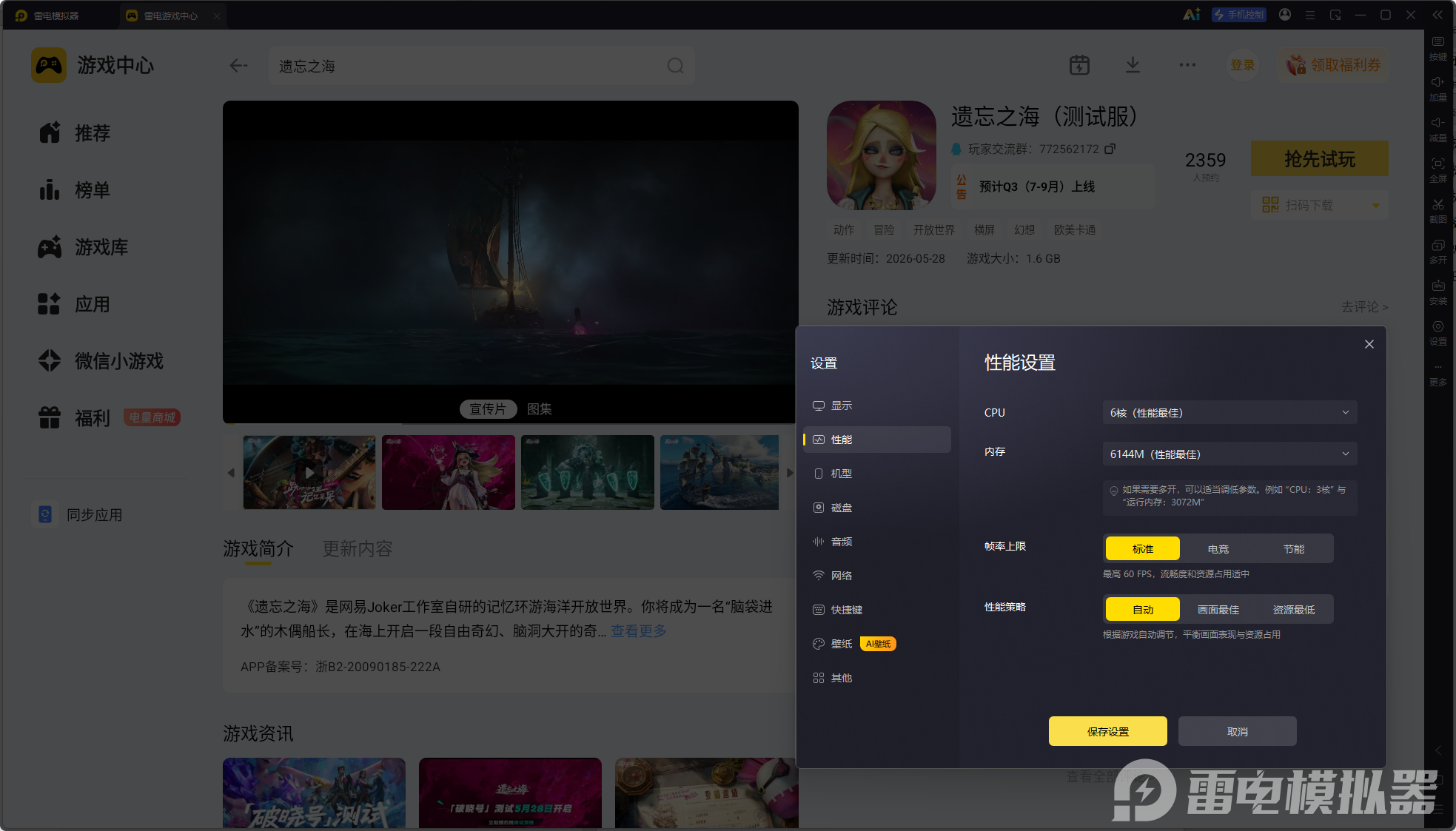Image resolution: width=1456 pixels, height=831 pixels.
Task: Set performance strategy to 自动
Action: tap(1143, 609)
